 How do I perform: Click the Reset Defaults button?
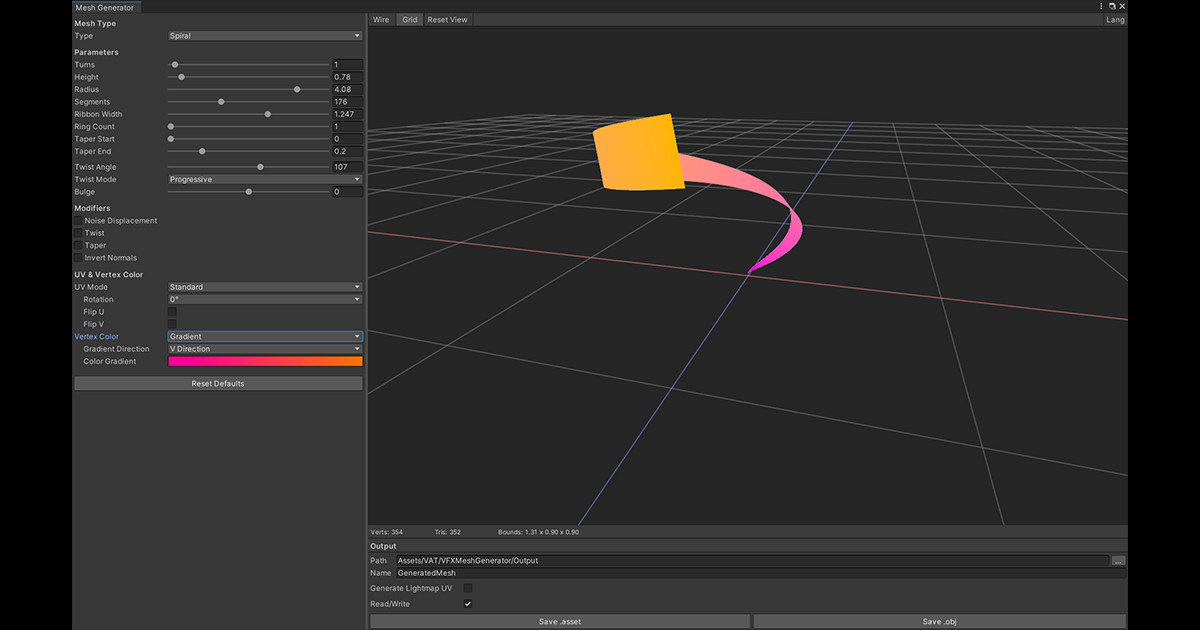[218, 383]
